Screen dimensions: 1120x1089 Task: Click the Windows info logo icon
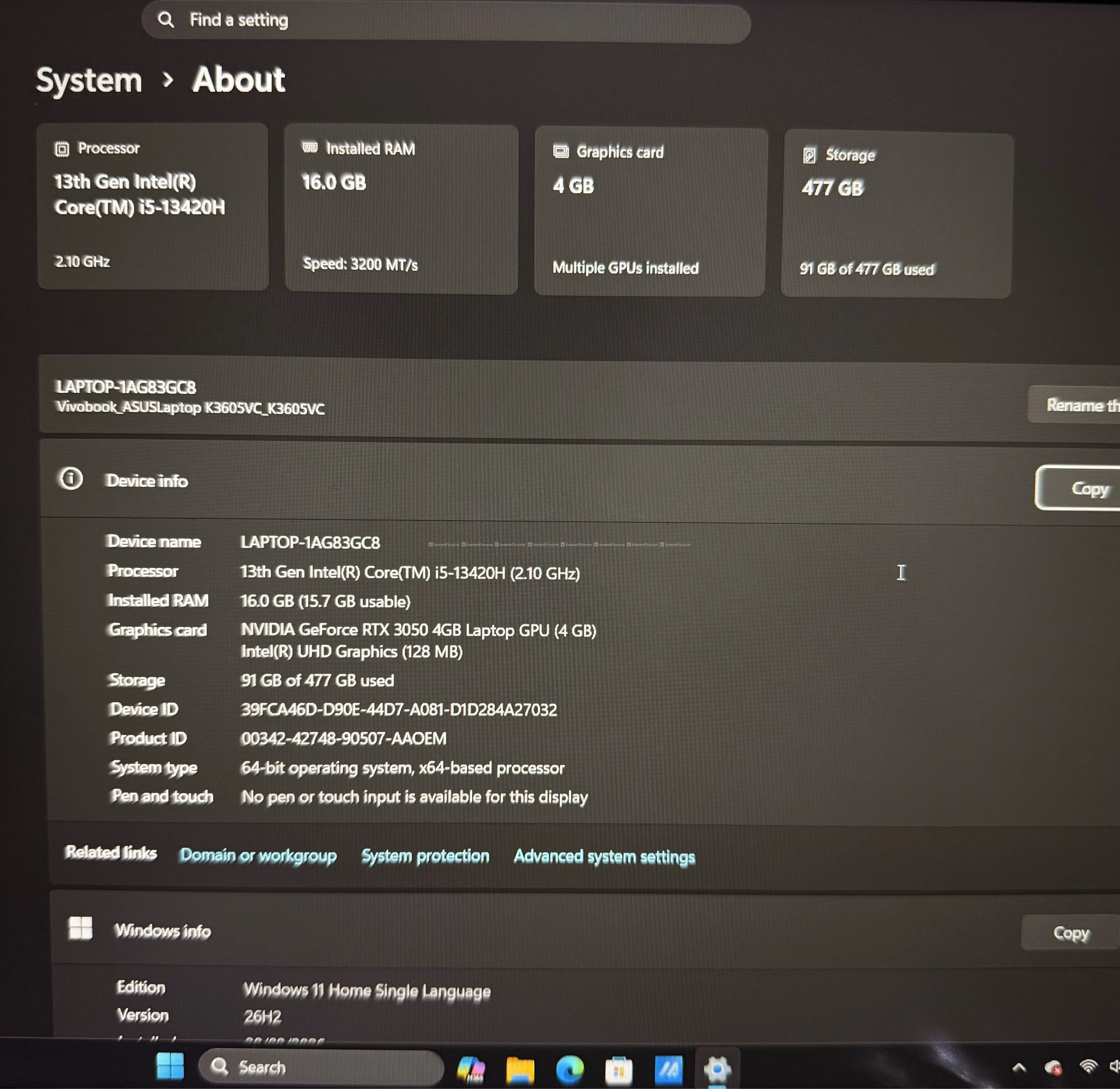click(x=80, y=928)
